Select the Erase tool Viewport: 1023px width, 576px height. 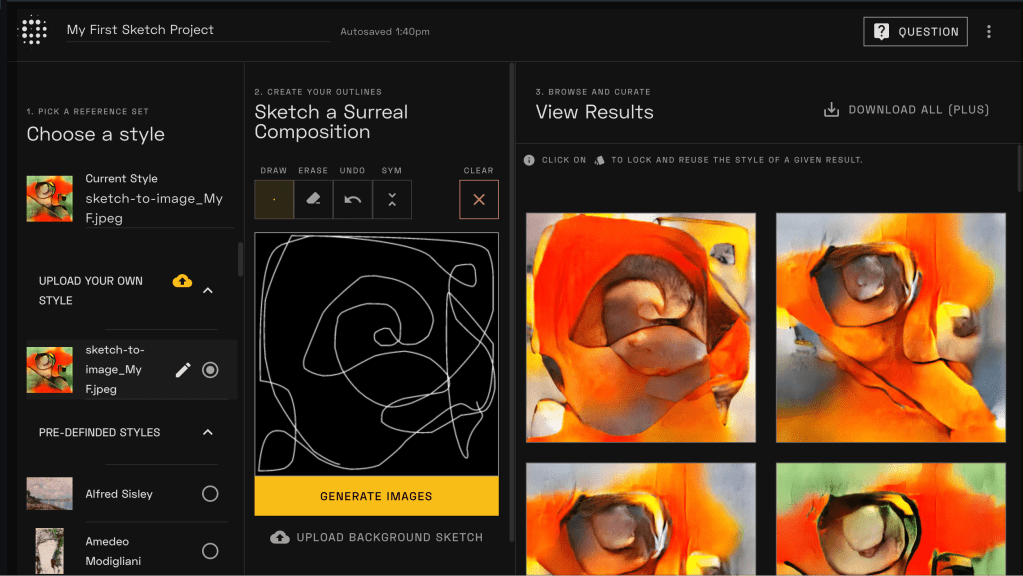313,199
